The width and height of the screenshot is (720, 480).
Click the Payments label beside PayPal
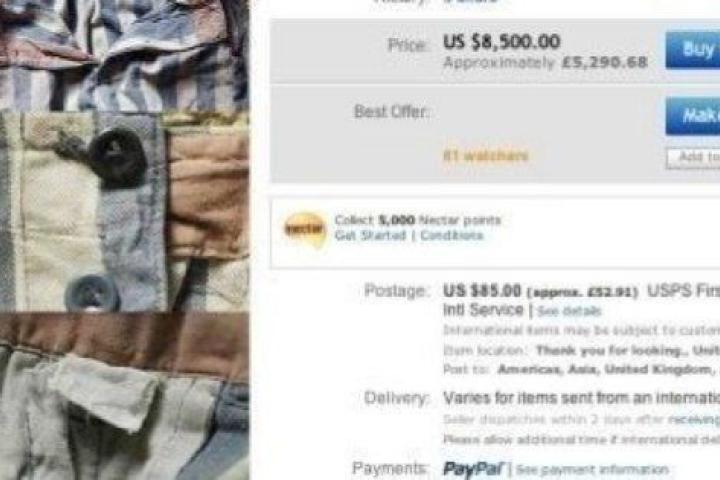pos(390,469)
